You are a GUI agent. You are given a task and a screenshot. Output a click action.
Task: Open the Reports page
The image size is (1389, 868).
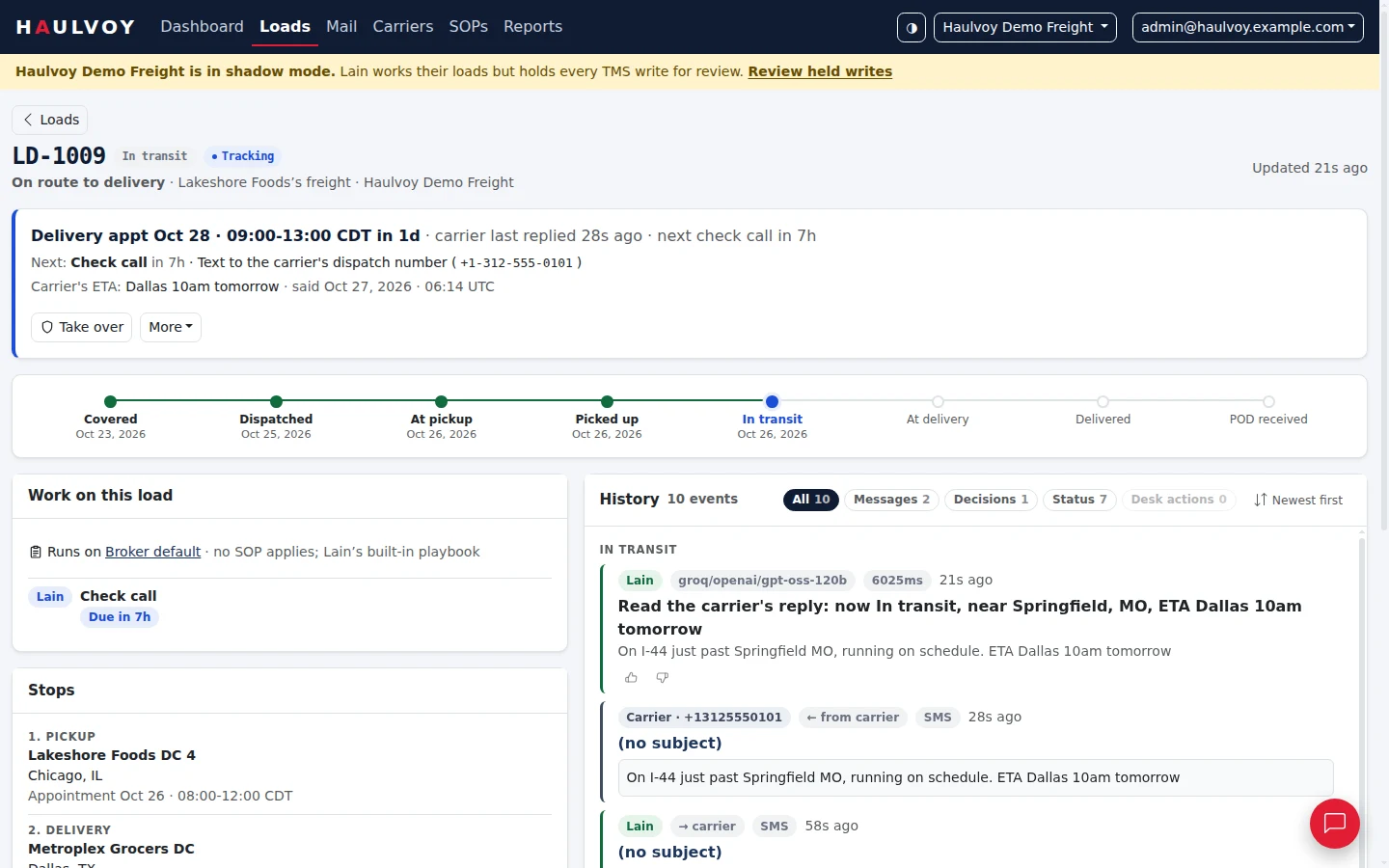coord(532,27)
